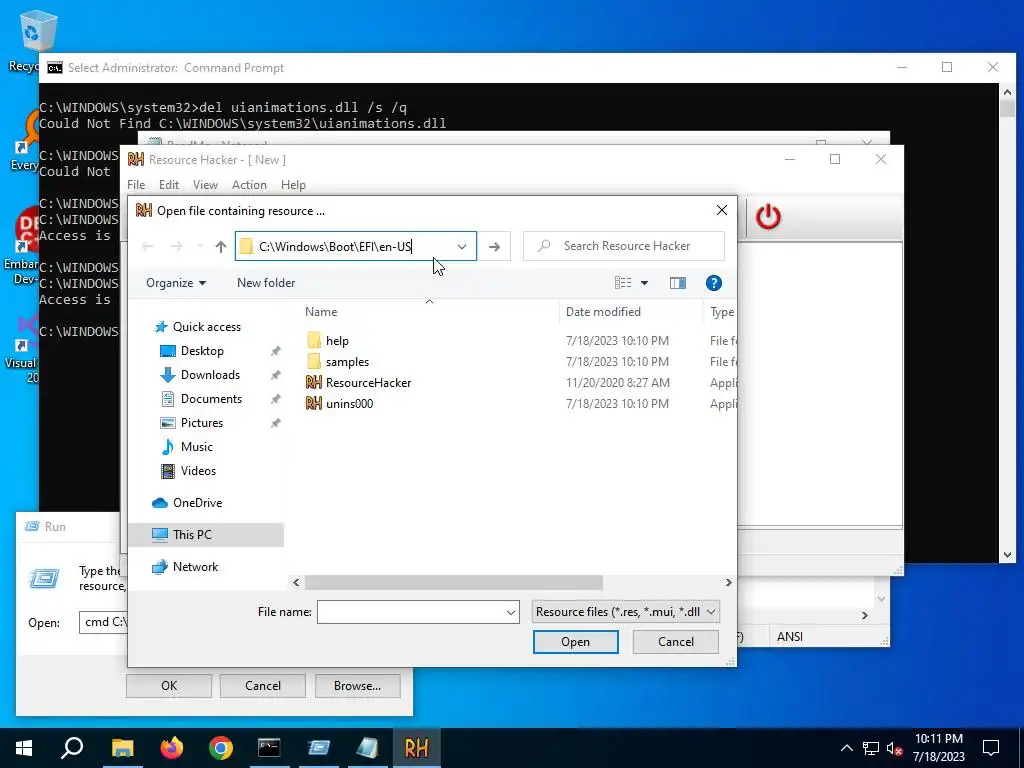The height and width of the screenshot is (768, 1024).
Task: Click the taskbar clock showing 10:11 PM
Action: tap(938, 748)
